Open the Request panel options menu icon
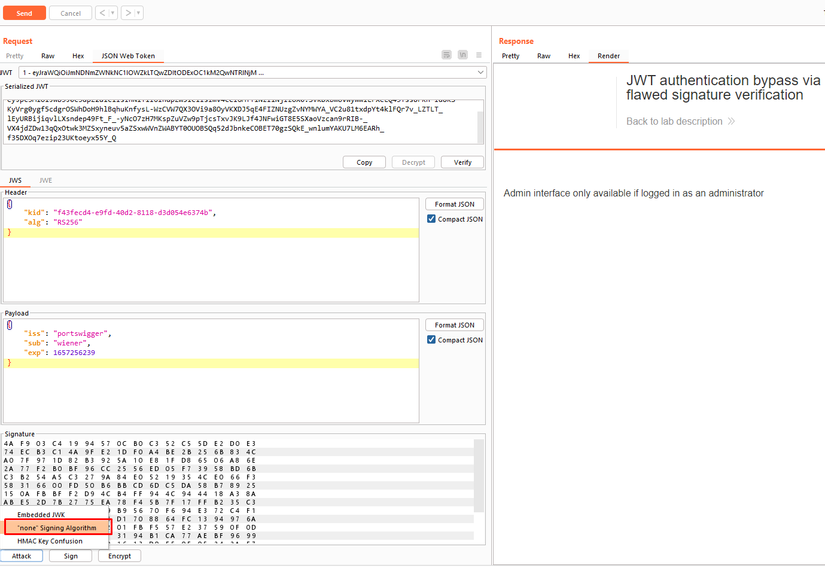 (479, 55)
